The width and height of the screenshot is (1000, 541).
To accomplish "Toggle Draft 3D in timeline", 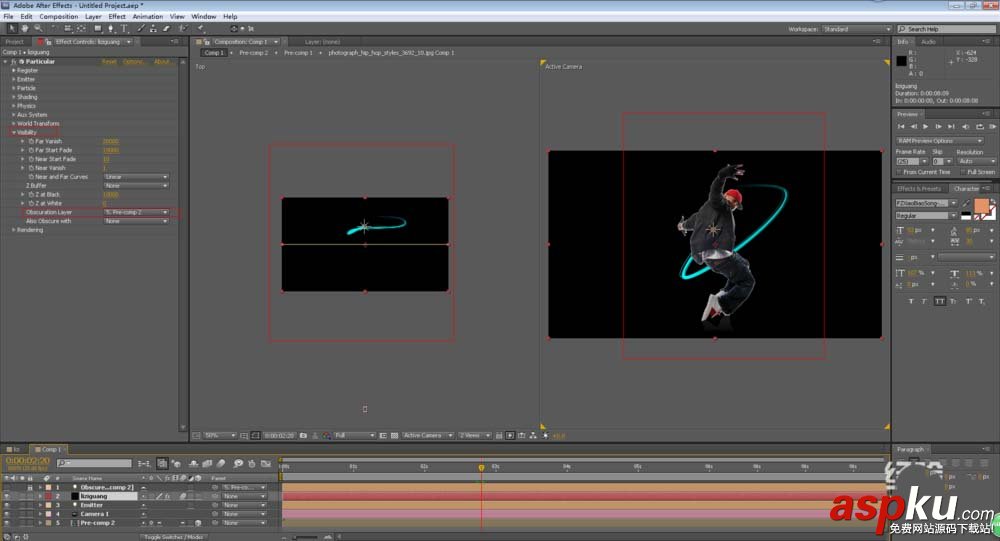I will click(x=176, y=463).
